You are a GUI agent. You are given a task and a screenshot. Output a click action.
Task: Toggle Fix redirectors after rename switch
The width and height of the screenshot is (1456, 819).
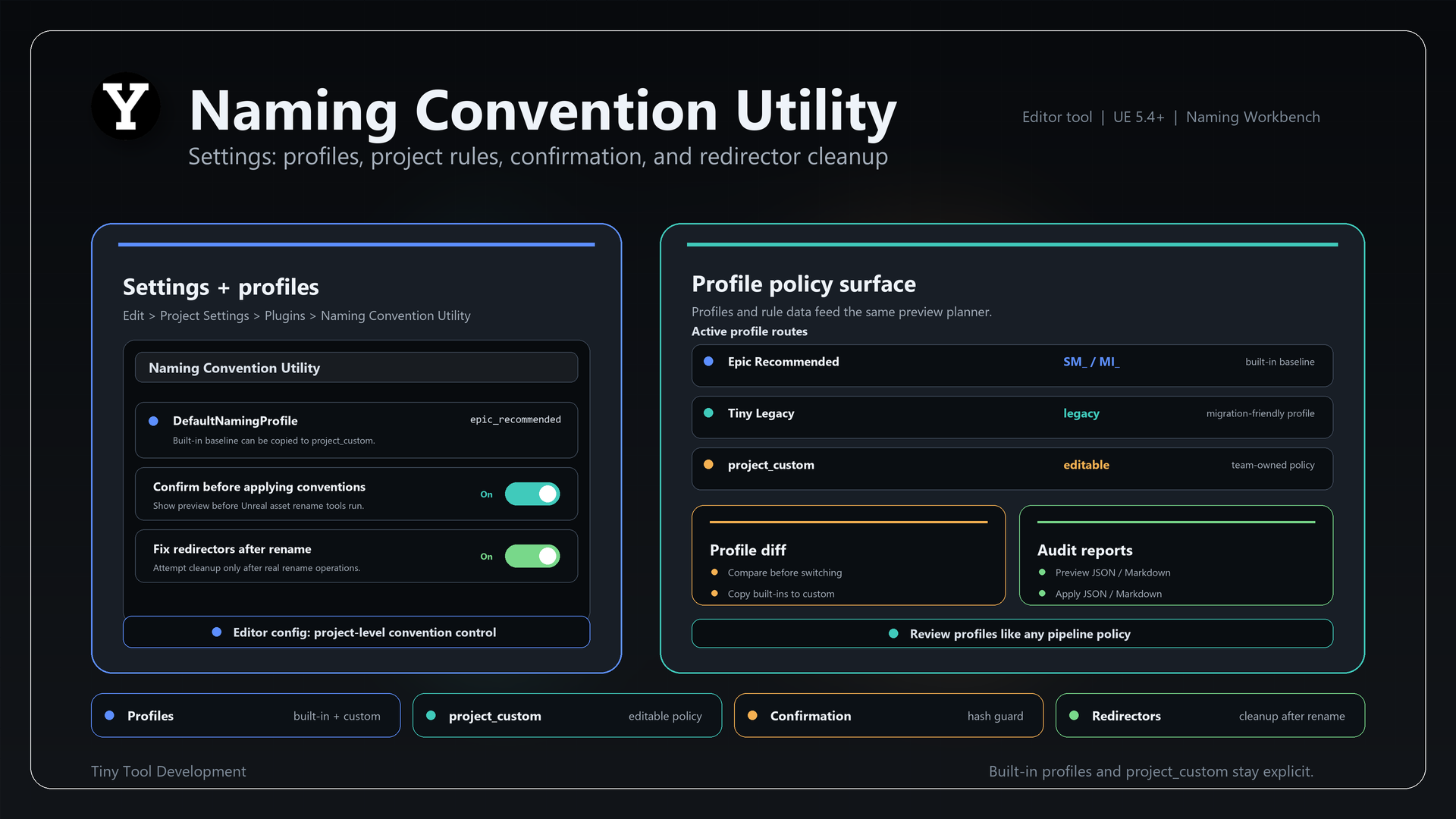coord(532,557)
